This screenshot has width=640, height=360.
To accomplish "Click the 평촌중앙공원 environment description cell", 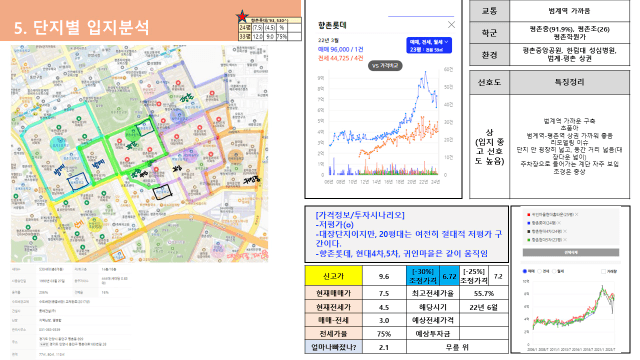I will tap(569, 55).
